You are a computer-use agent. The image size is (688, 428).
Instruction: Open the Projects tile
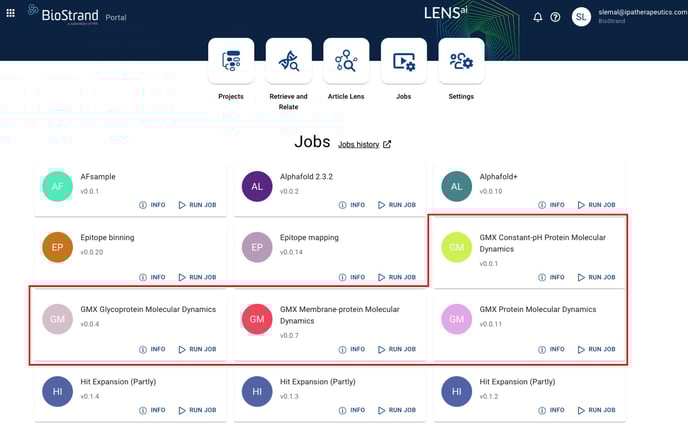pos(231,61)
